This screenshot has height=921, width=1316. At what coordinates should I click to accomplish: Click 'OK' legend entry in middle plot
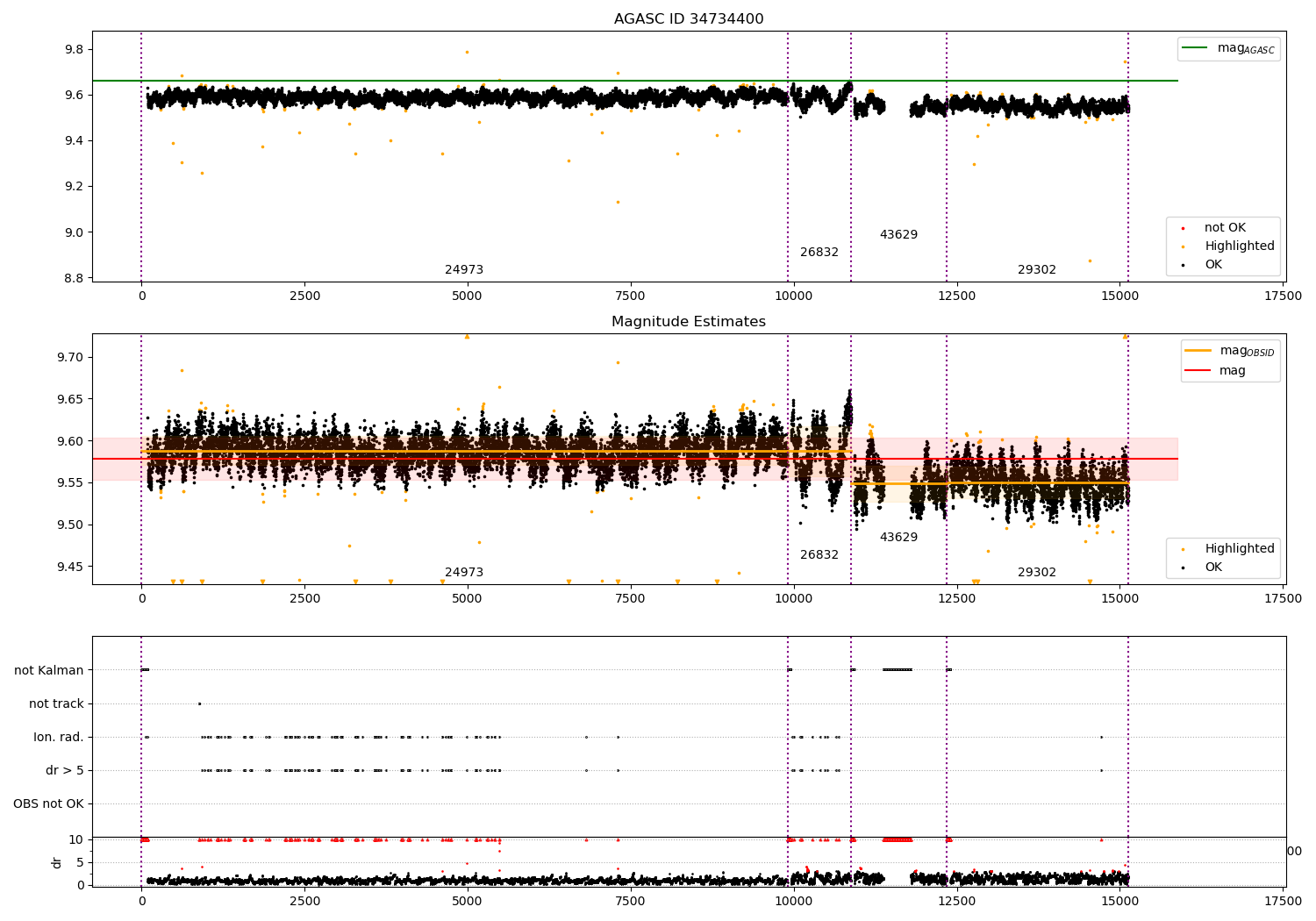pyautogui.click(x=1213, y=568)
